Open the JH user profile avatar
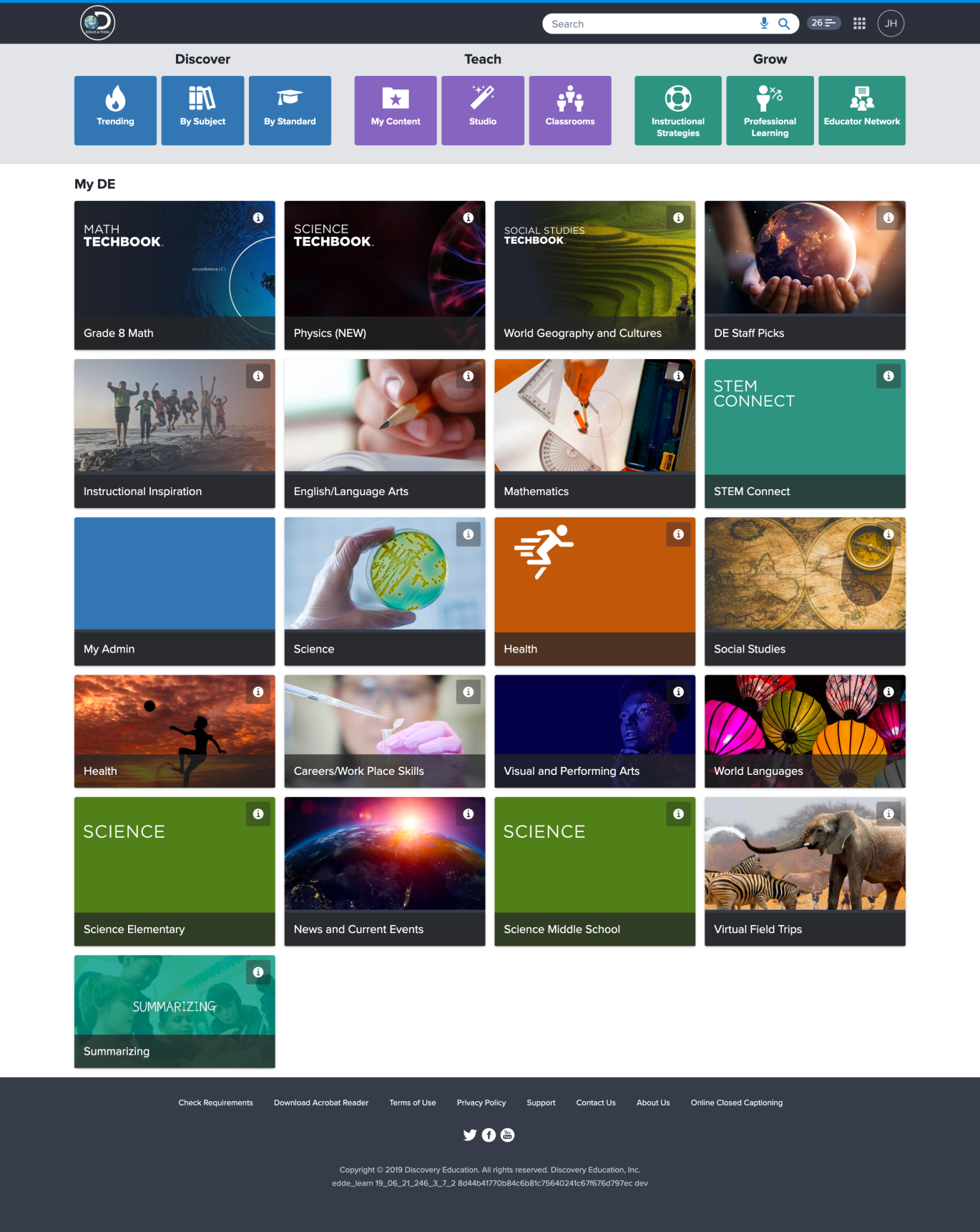 [x=891, y=24]
